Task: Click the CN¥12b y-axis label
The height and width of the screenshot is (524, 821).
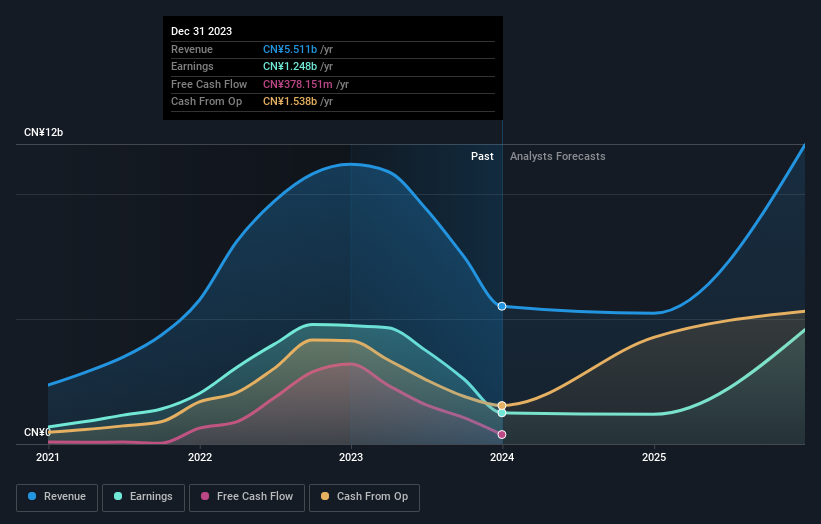Action: 43,132
